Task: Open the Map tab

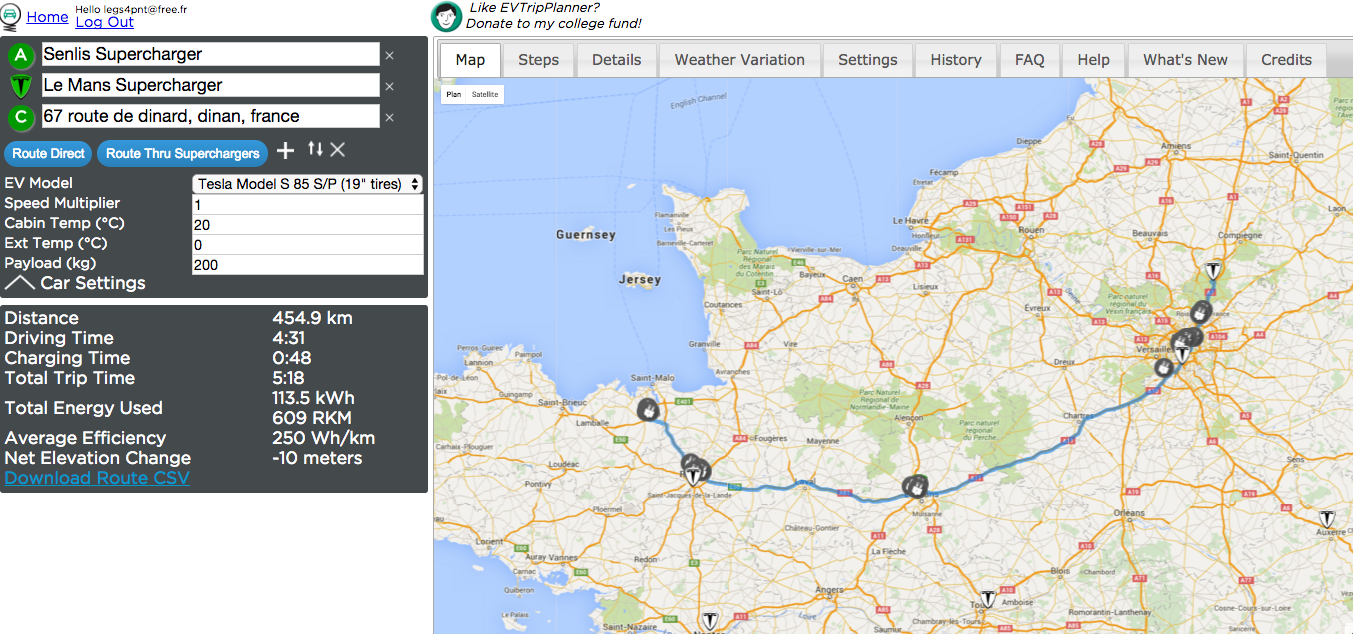Action: pos(470,60)
